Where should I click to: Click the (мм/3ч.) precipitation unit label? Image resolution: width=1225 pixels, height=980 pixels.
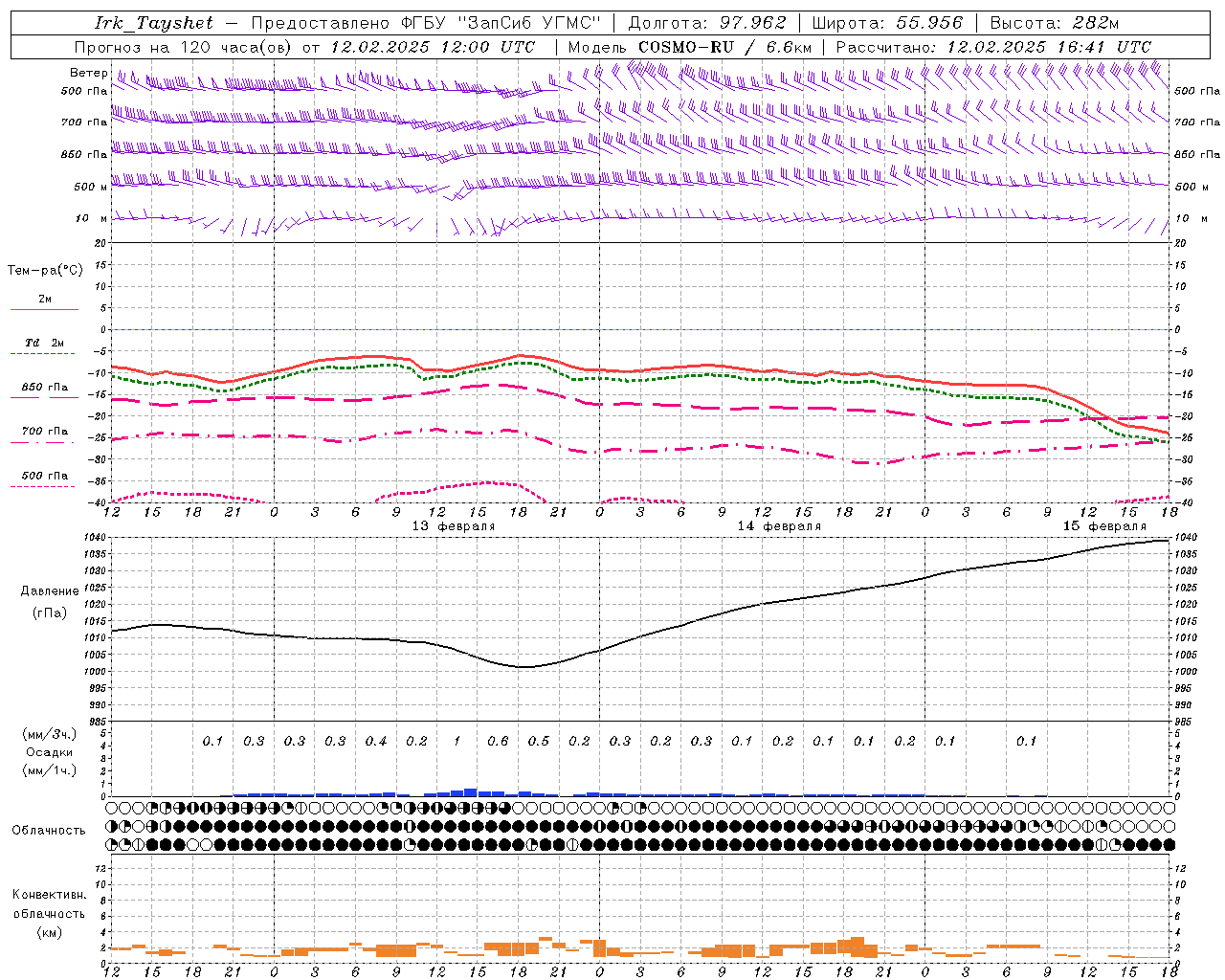pyautogui.click(x=50, y=735)
